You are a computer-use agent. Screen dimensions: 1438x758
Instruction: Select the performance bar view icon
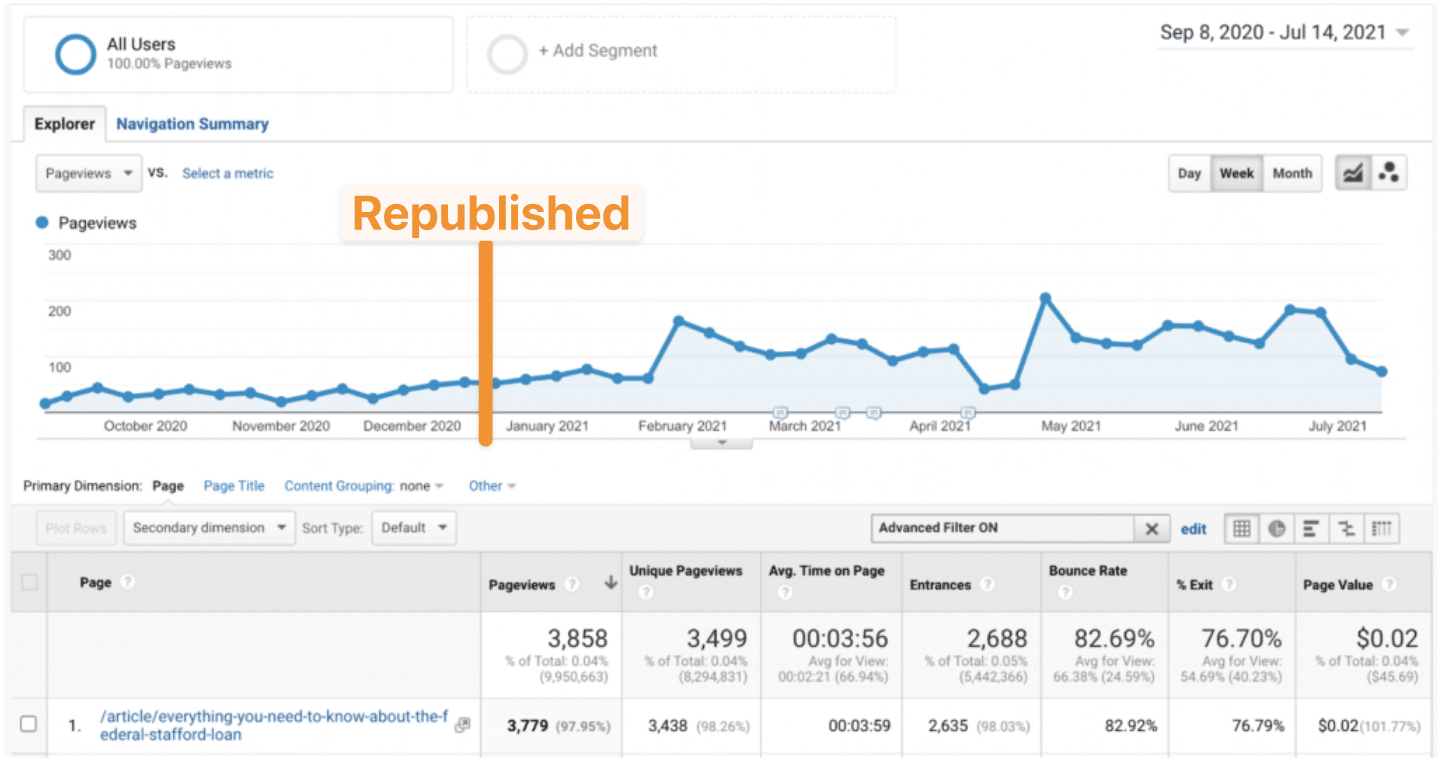point(1312,529)
